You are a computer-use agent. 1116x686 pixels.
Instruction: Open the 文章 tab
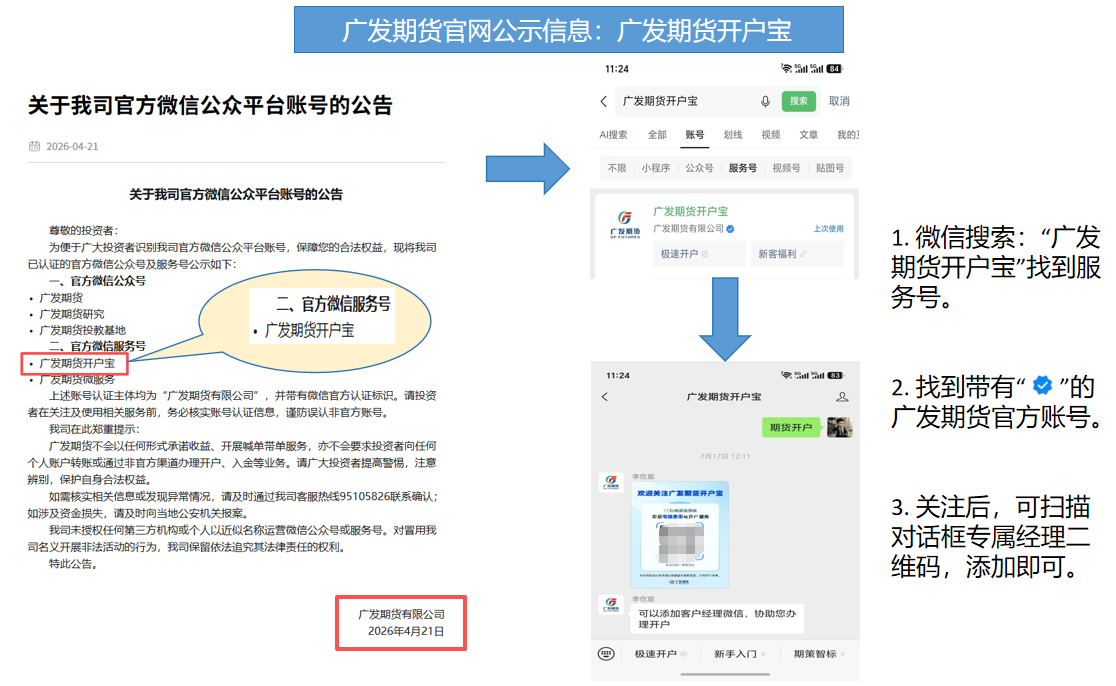tap(809, 134)
